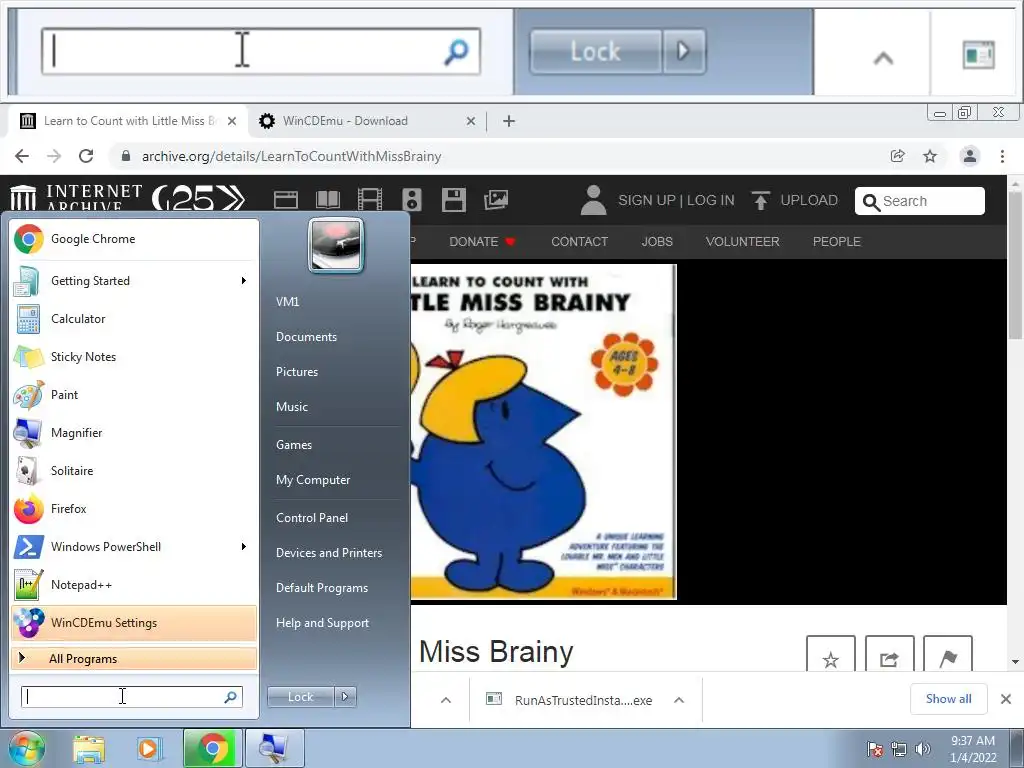
Task: Click the page vertical scrollbar thumb
Action: coord(1015,266)
